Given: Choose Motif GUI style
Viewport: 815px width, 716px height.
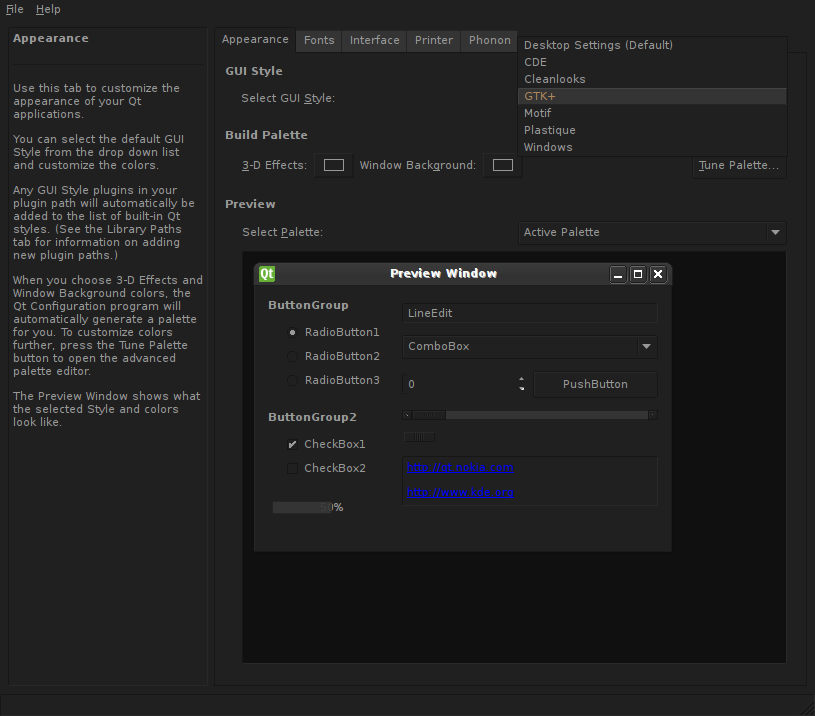Looking at the screenshot, I should pos(652,113).
